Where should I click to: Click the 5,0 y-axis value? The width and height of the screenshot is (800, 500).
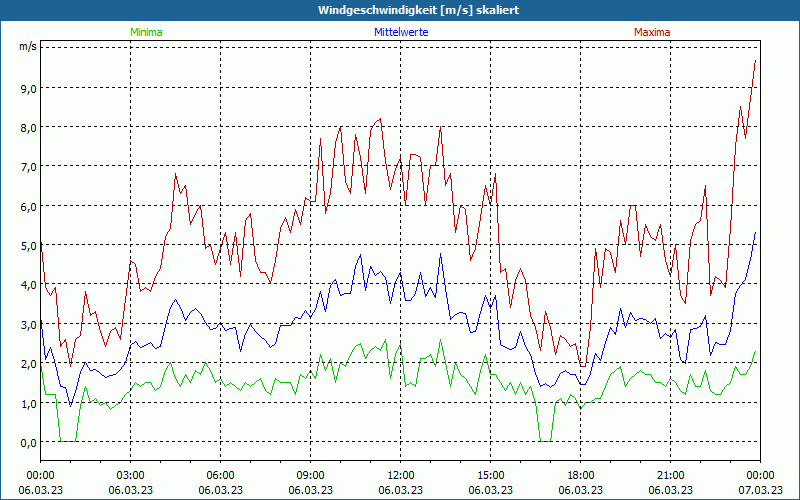[29, 246]
